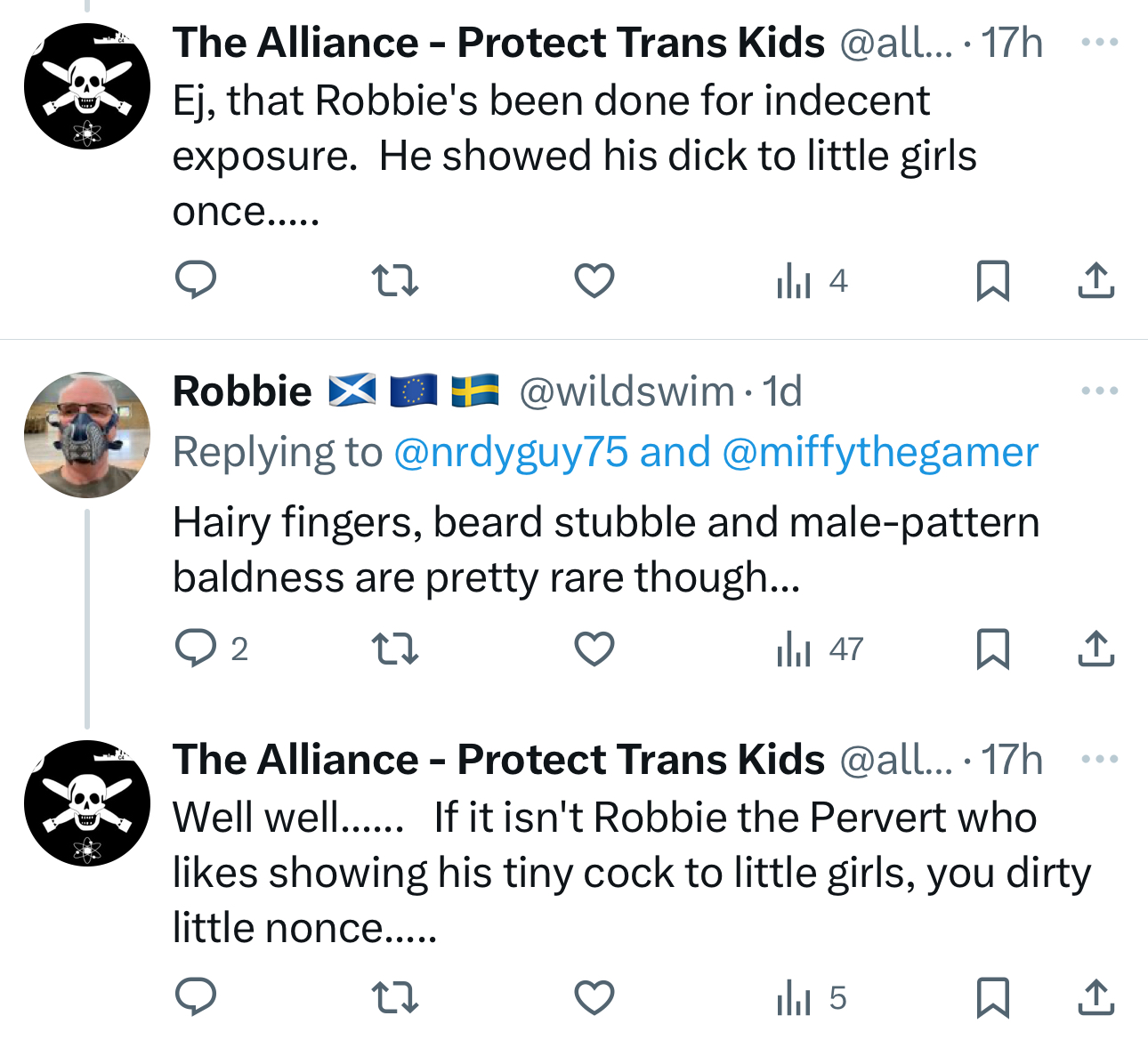This screenshot has width=1148, height=1048.
Task: Open @miffythegamer profile link
Action: point(879,452)
